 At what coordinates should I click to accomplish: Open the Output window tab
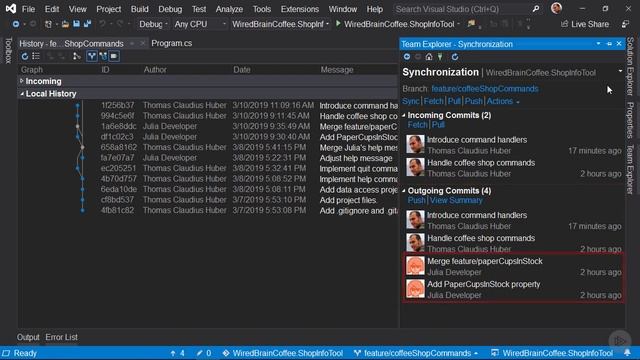28,337
